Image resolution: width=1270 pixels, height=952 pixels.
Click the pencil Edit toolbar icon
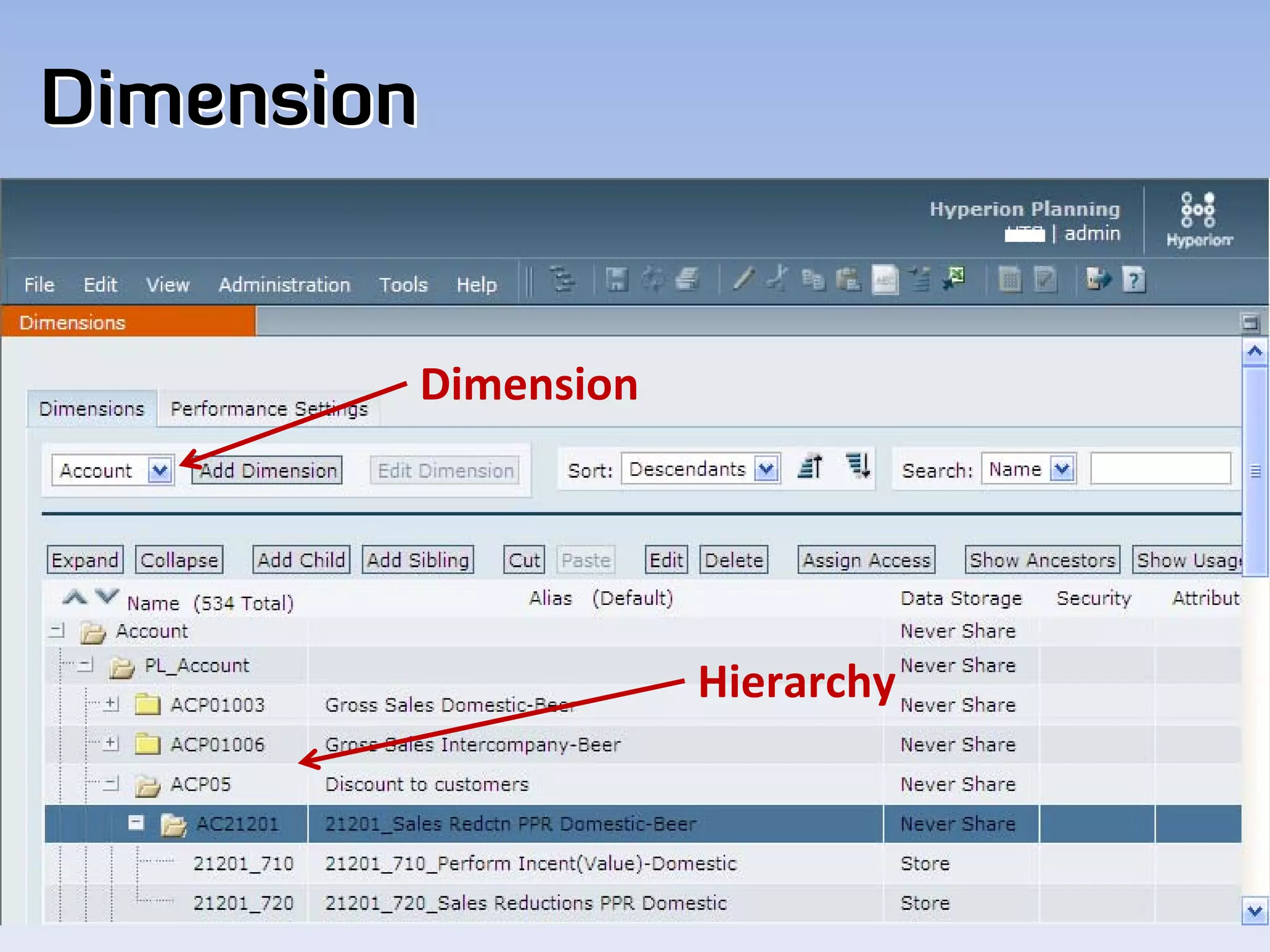[743, 279]
